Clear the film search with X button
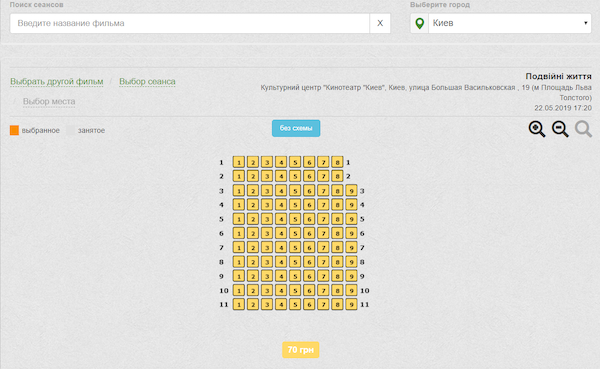The width and height of the screenshot is (600, 369). pos(380,23)
